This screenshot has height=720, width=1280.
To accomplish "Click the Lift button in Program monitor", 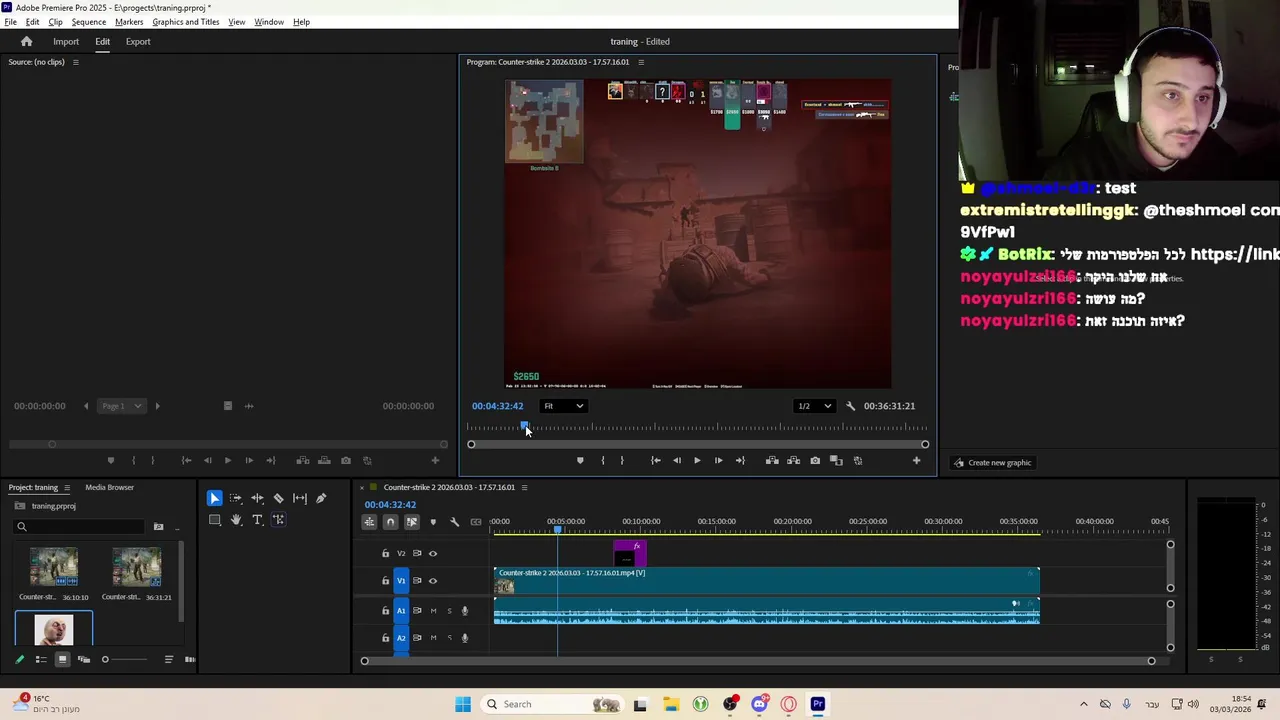I will (772, 461).
